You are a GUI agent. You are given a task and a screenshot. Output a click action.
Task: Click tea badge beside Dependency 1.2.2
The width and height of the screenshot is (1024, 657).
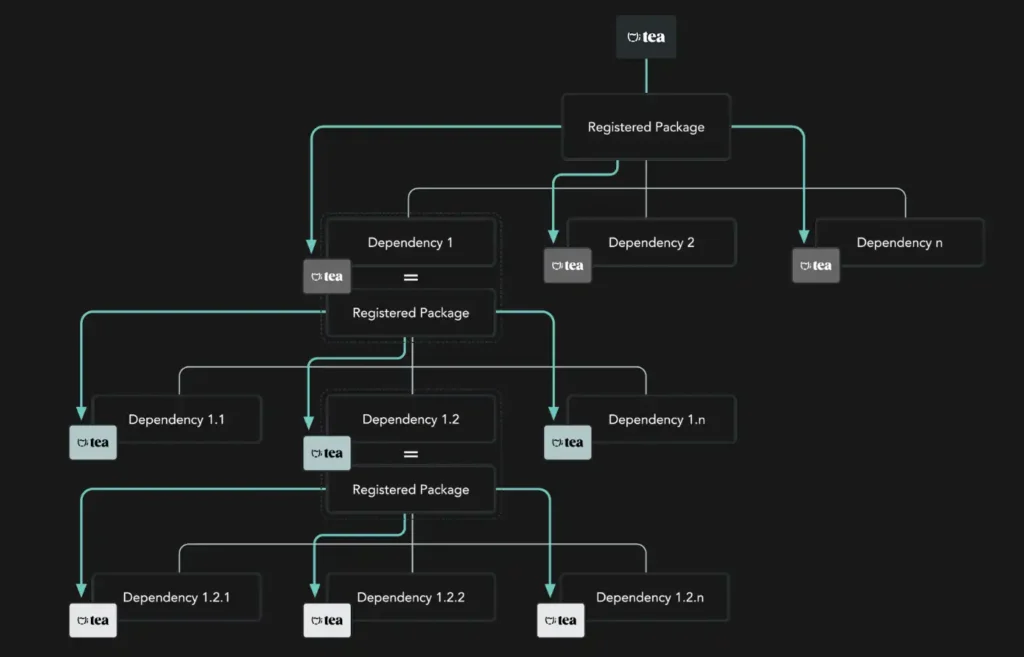(x=327, y=620)
